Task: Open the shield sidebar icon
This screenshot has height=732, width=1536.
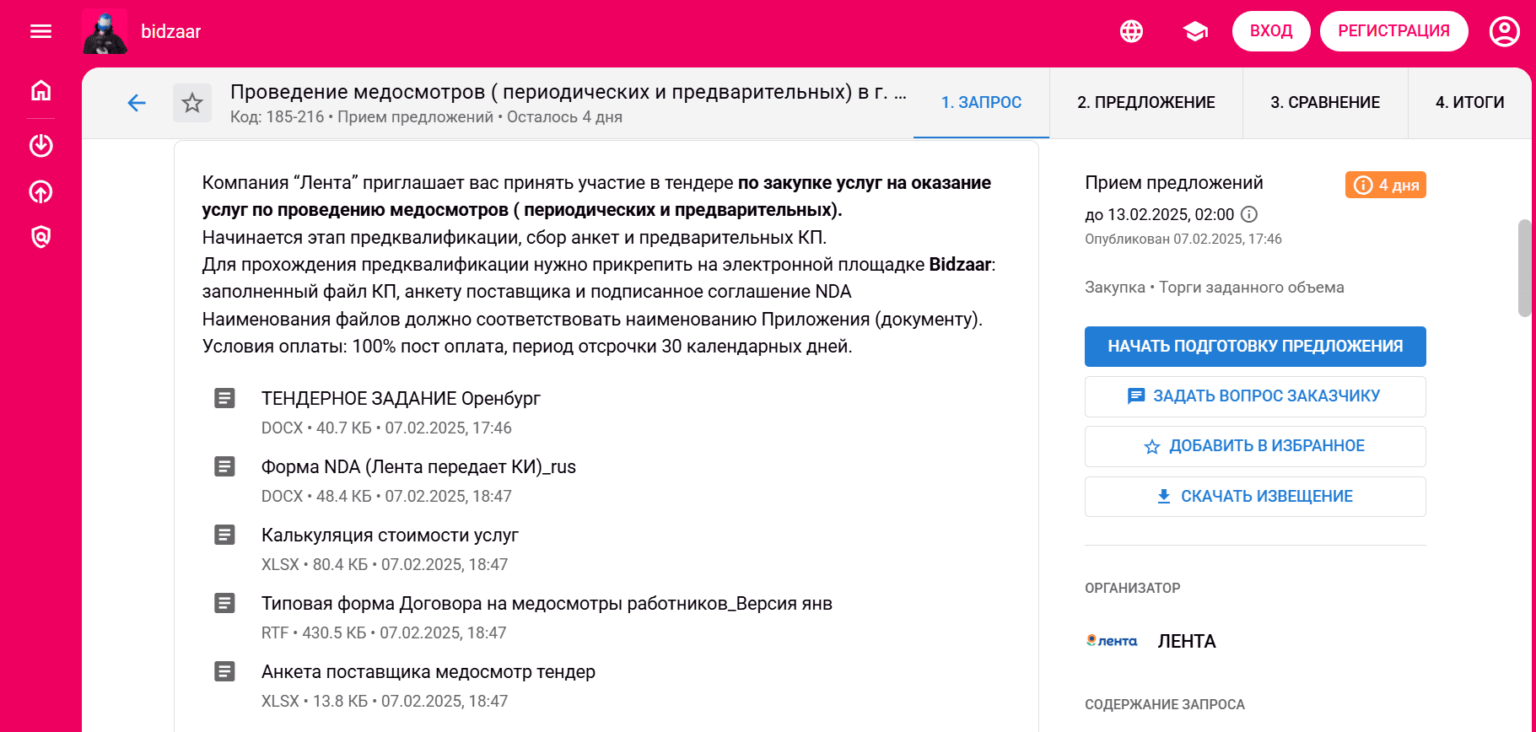Action: pyautogui.click(x=41, y=237)
